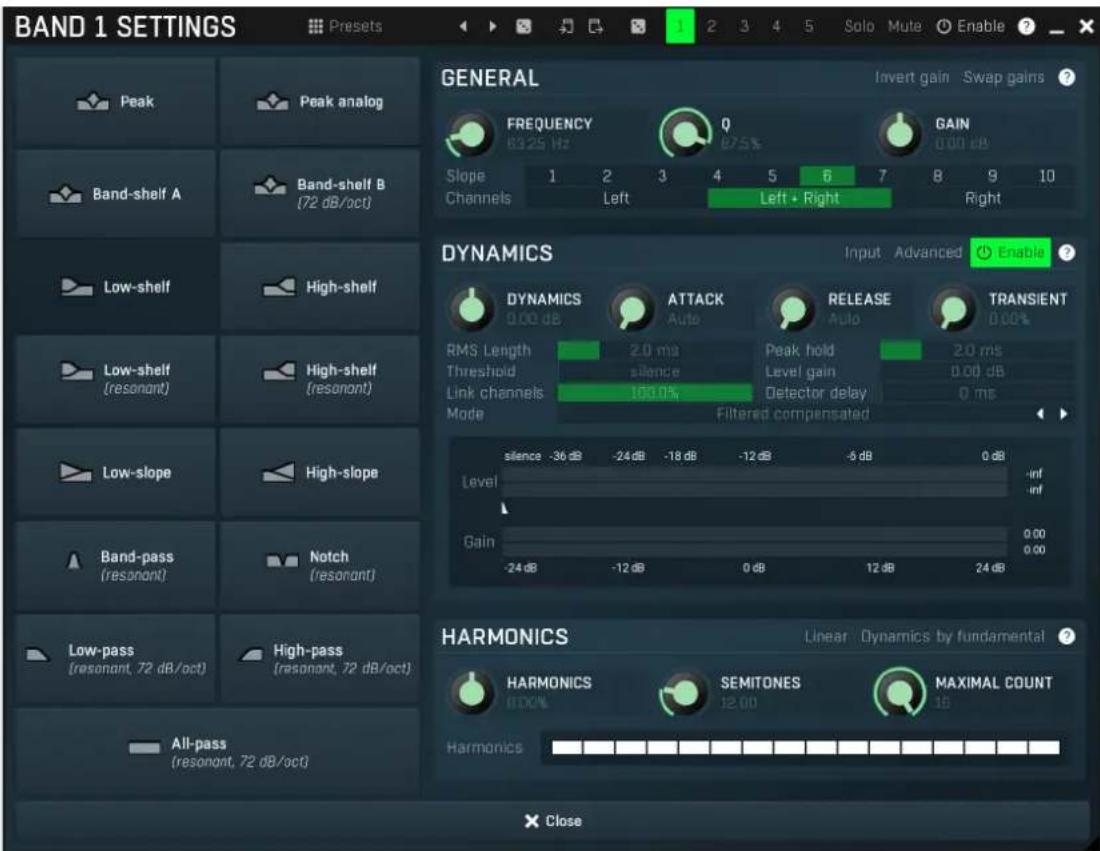
Task: Toggle the Dynamics Enable button
Action: [1010, 253]
